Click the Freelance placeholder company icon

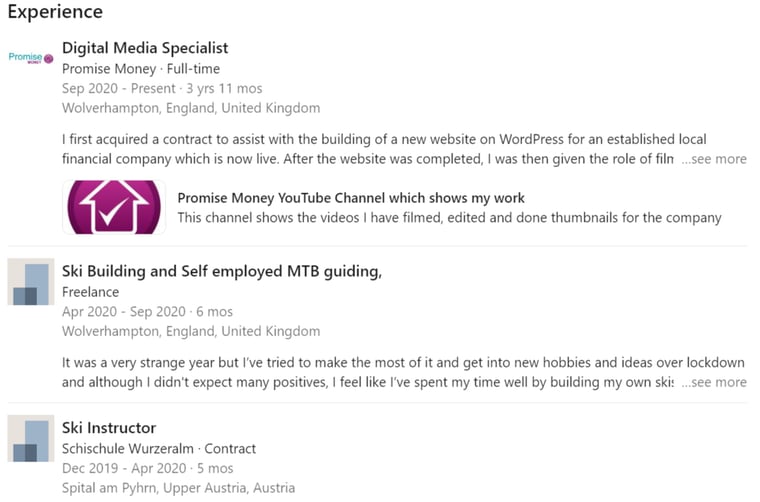pos(31,282)
